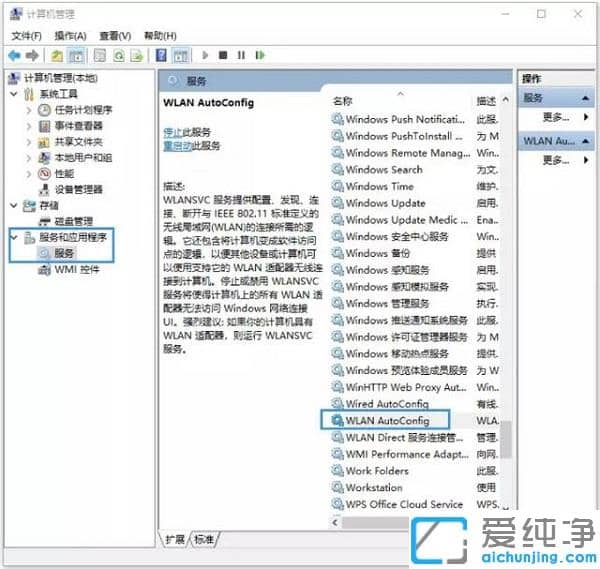This screenshot has height=569, width=600.
Task: Open the 操作(A) menu
Action: click(70, 36)
